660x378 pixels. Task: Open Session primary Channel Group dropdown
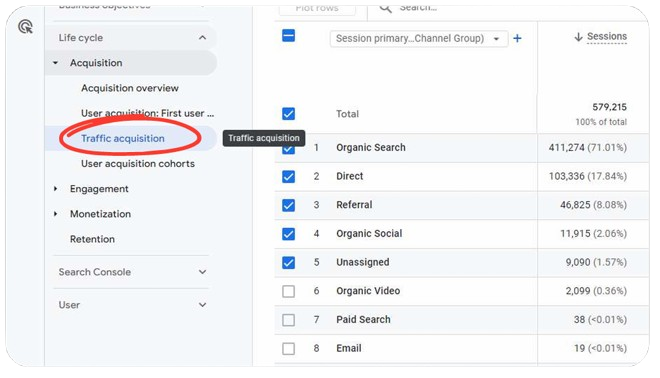click(x=418, y=39)
